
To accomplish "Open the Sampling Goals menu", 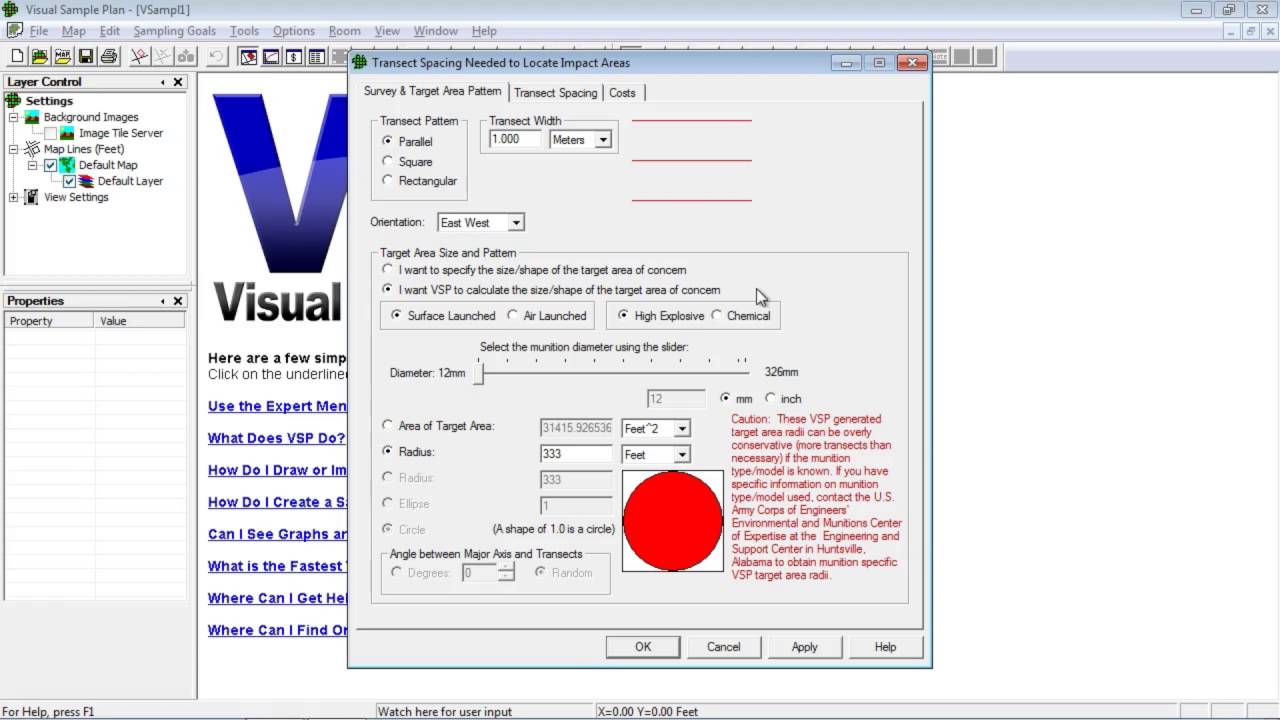I will [174, 31].
